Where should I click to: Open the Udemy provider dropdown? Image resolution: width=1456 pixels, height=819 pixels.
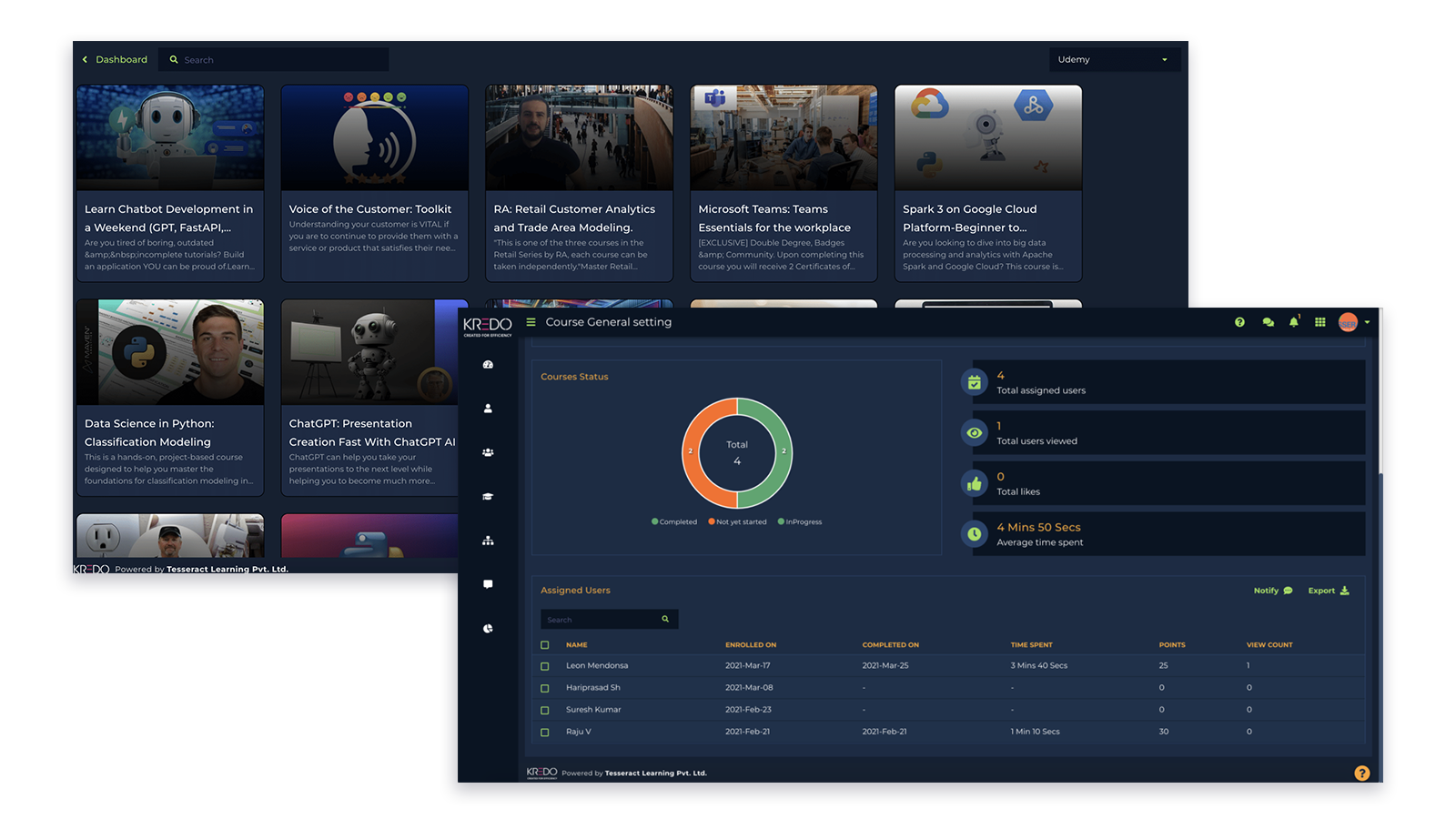pyautogui.click(x=1114, y=60)
